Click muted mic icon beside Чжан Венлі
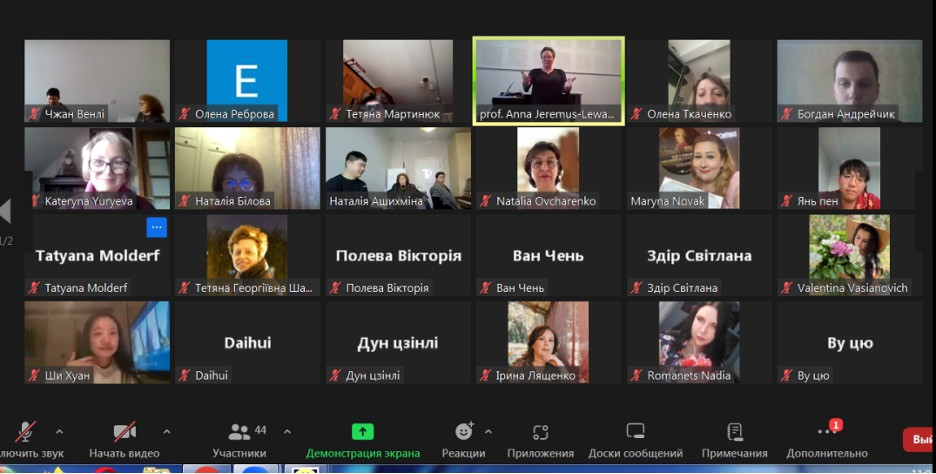The height and width of the screenshot is (474, 936). click(35, 113)
